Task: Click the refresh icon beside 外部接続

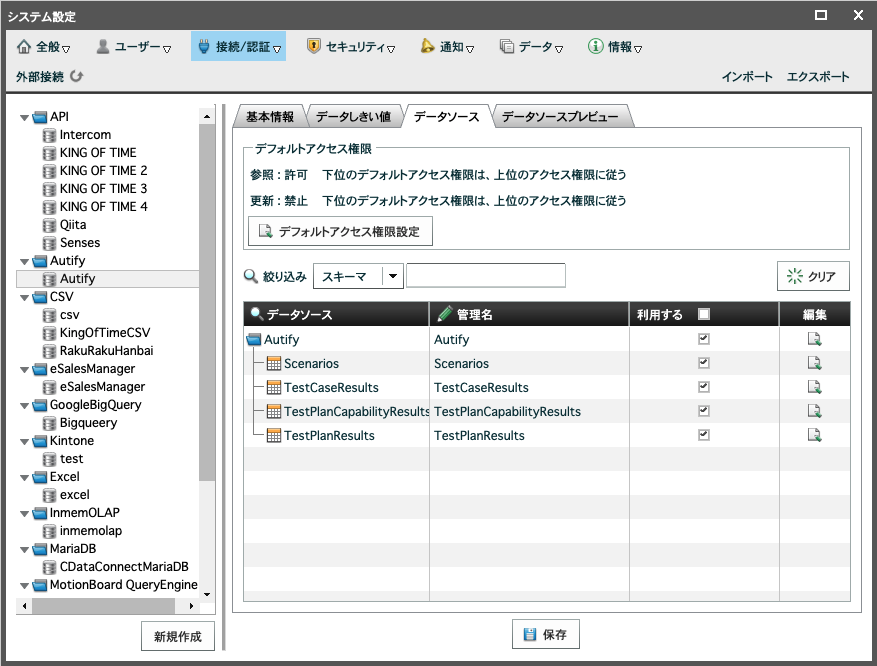Action: pyautogui.click(x=77, y=76)
